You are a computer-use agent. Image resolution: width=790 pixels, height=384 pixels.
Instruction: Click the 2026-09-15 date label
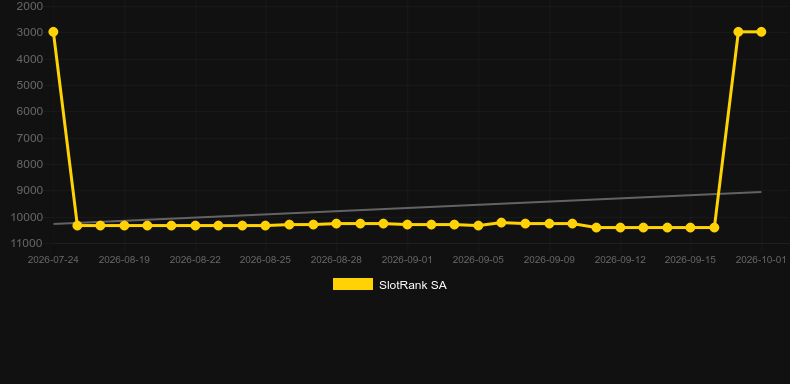[690, 260]
